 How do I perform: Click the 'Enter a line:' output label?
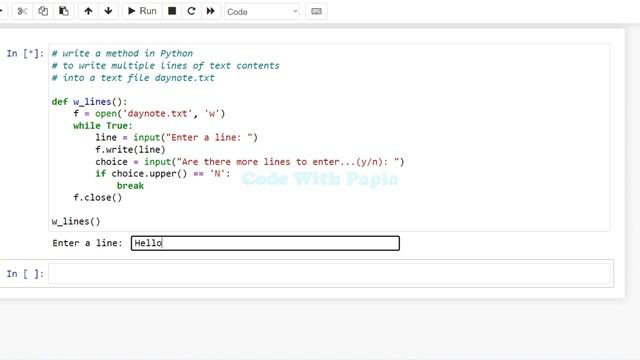click(x=87, y=243)
